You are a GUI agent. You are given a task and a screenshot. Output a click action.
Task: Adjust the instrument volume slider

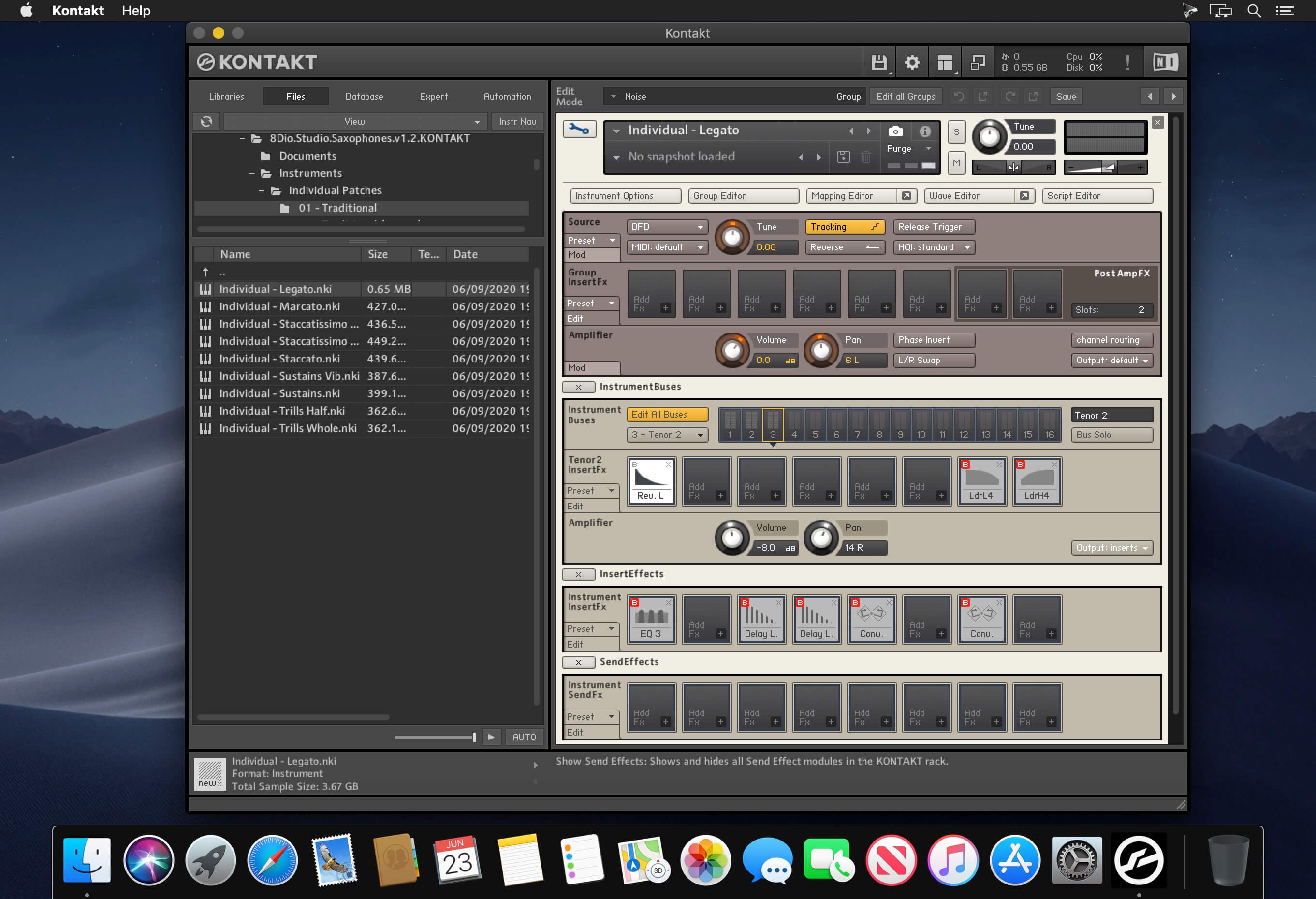coord(1105,167)
